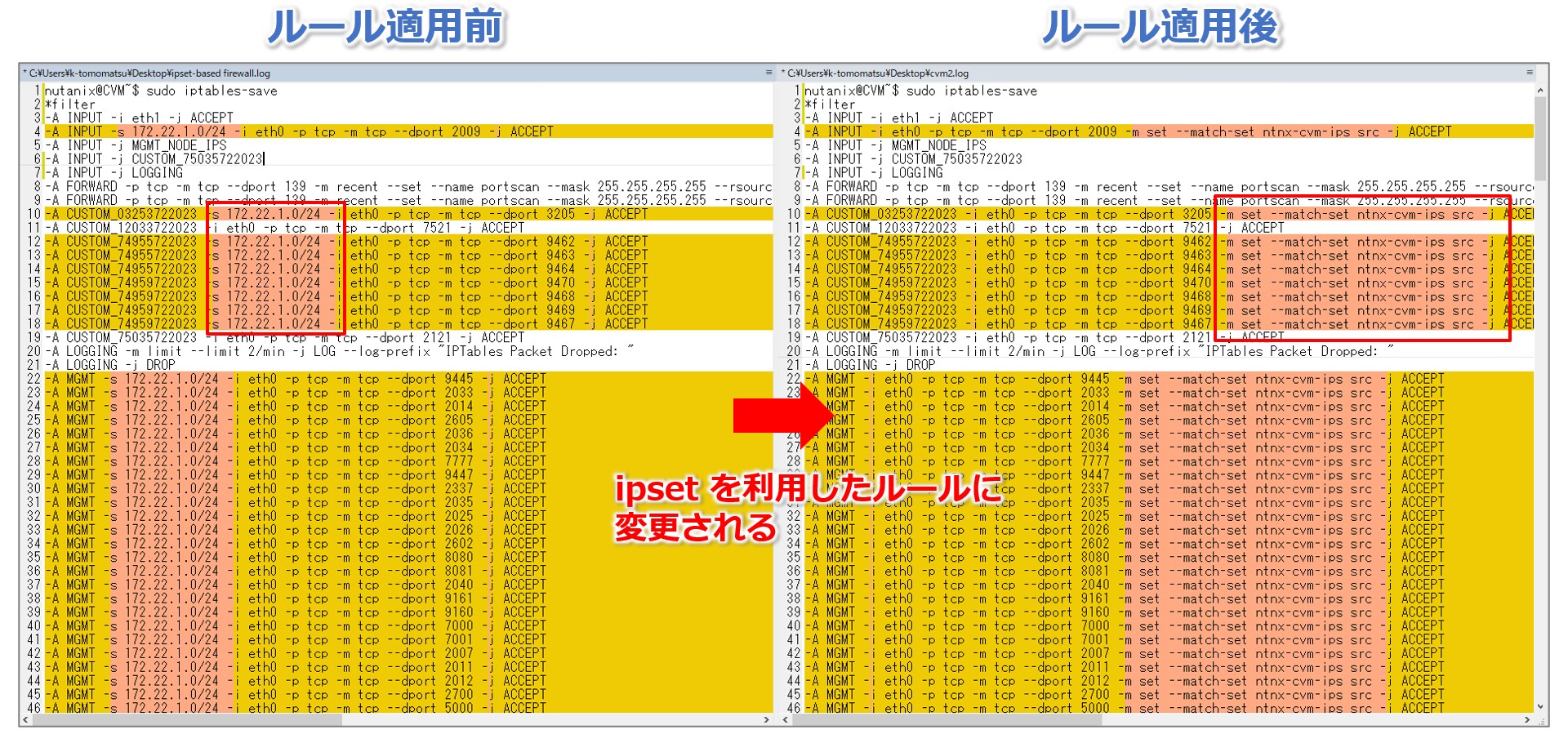Click CUSTOM_12033722023 dport 7521 rule in right pane

click(1044, 228)
